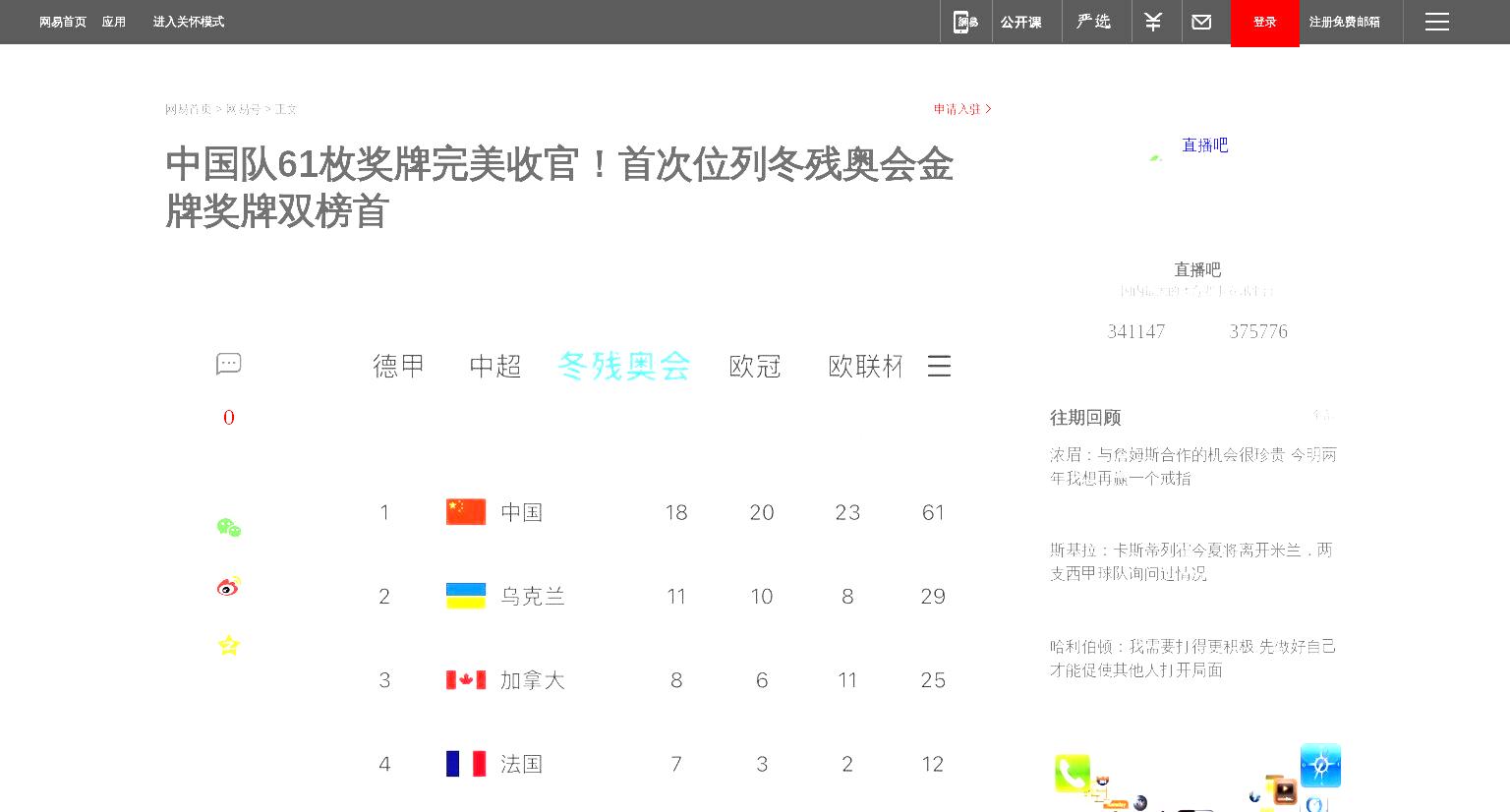
Task: Click China's gold count 18
Action: click(676, 512)
